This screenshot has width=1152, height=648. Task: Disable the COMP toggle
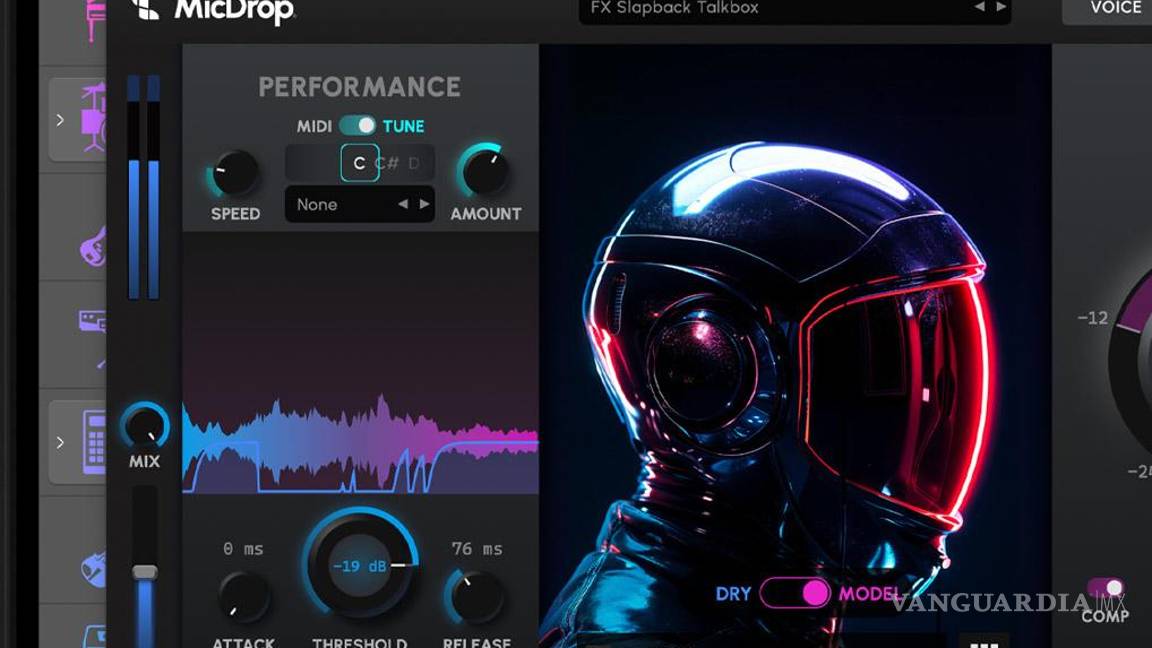pos(1105,589)
